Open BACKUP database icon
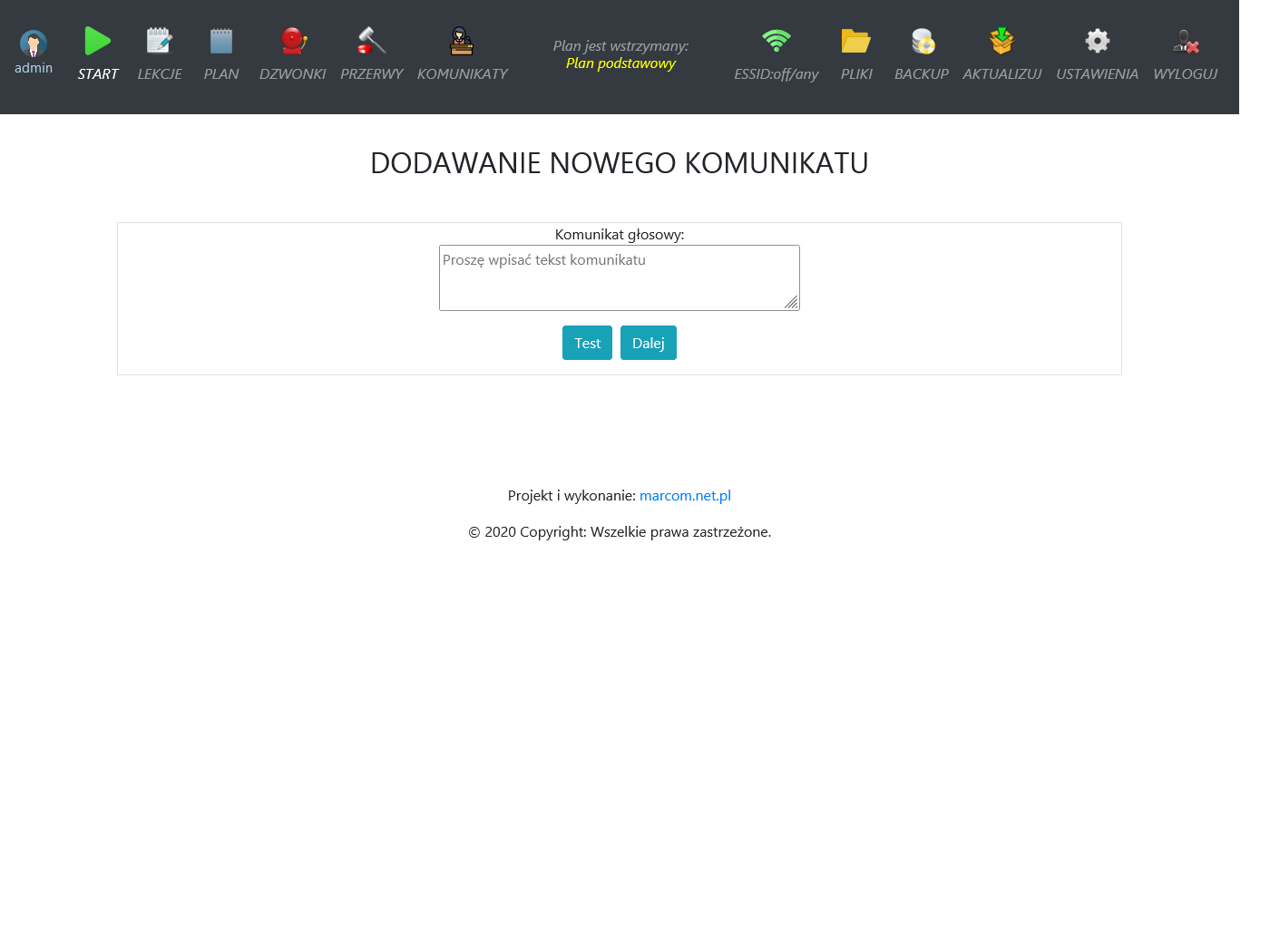 tap(923, 41)
